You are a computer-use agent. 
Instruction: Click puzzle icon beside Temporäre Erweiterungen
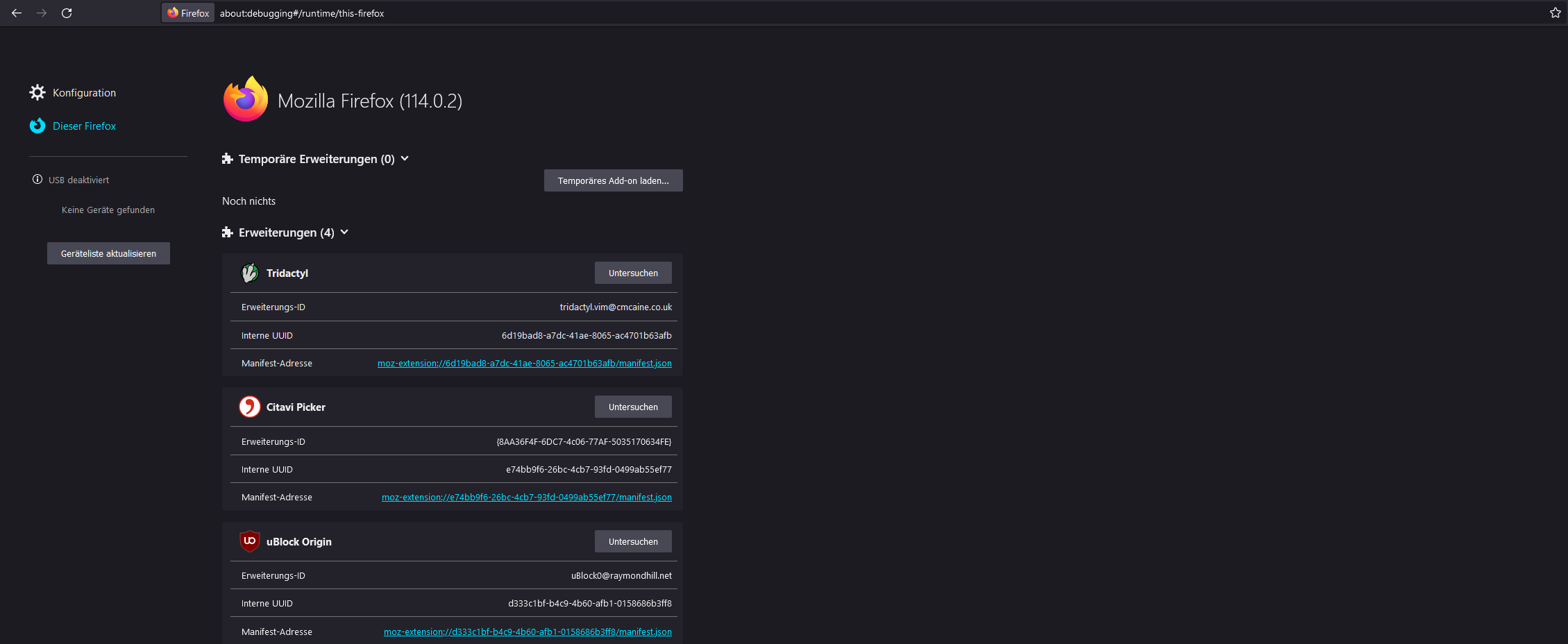coord(228,159)
